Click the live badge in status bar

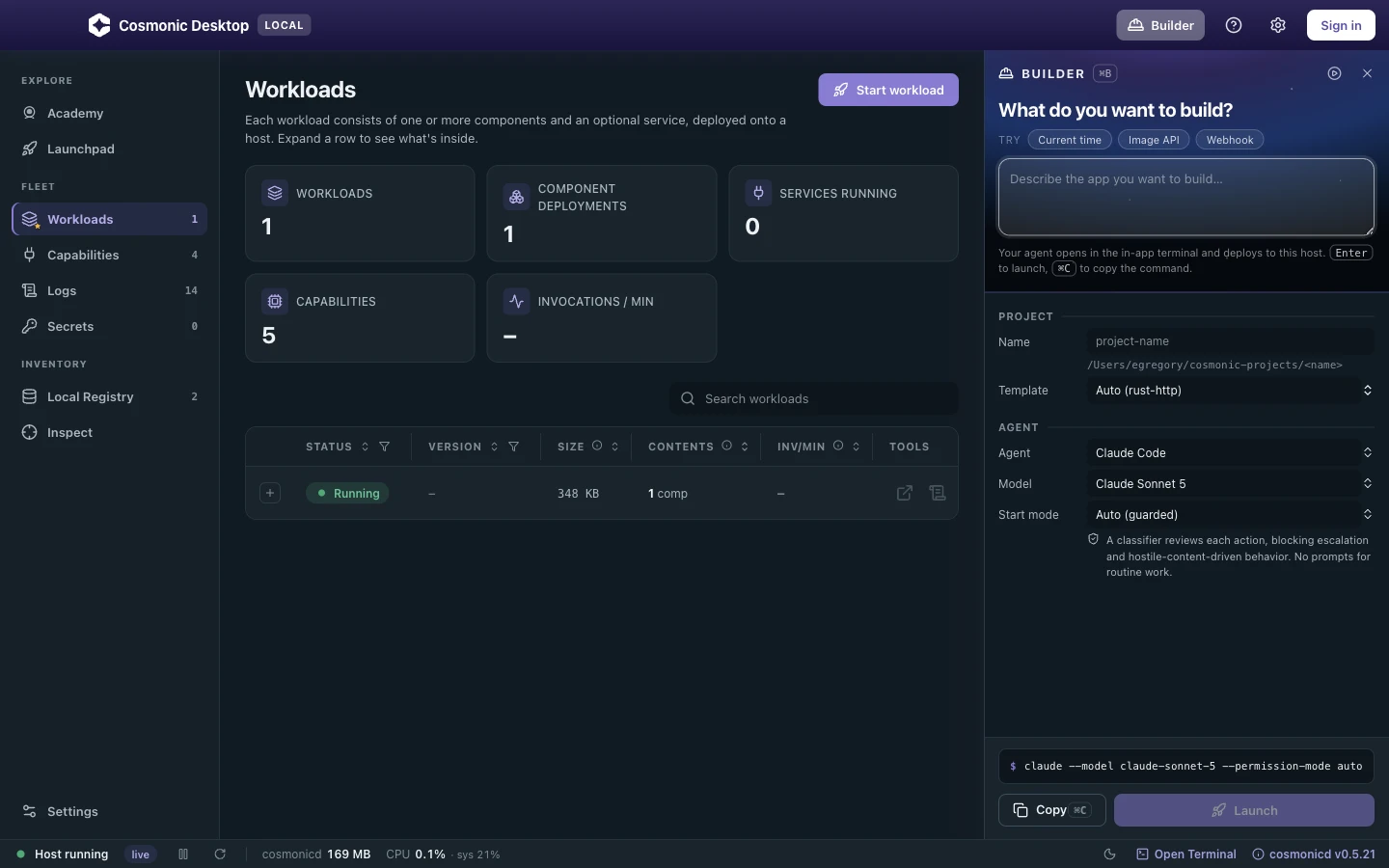pos(141,854)
